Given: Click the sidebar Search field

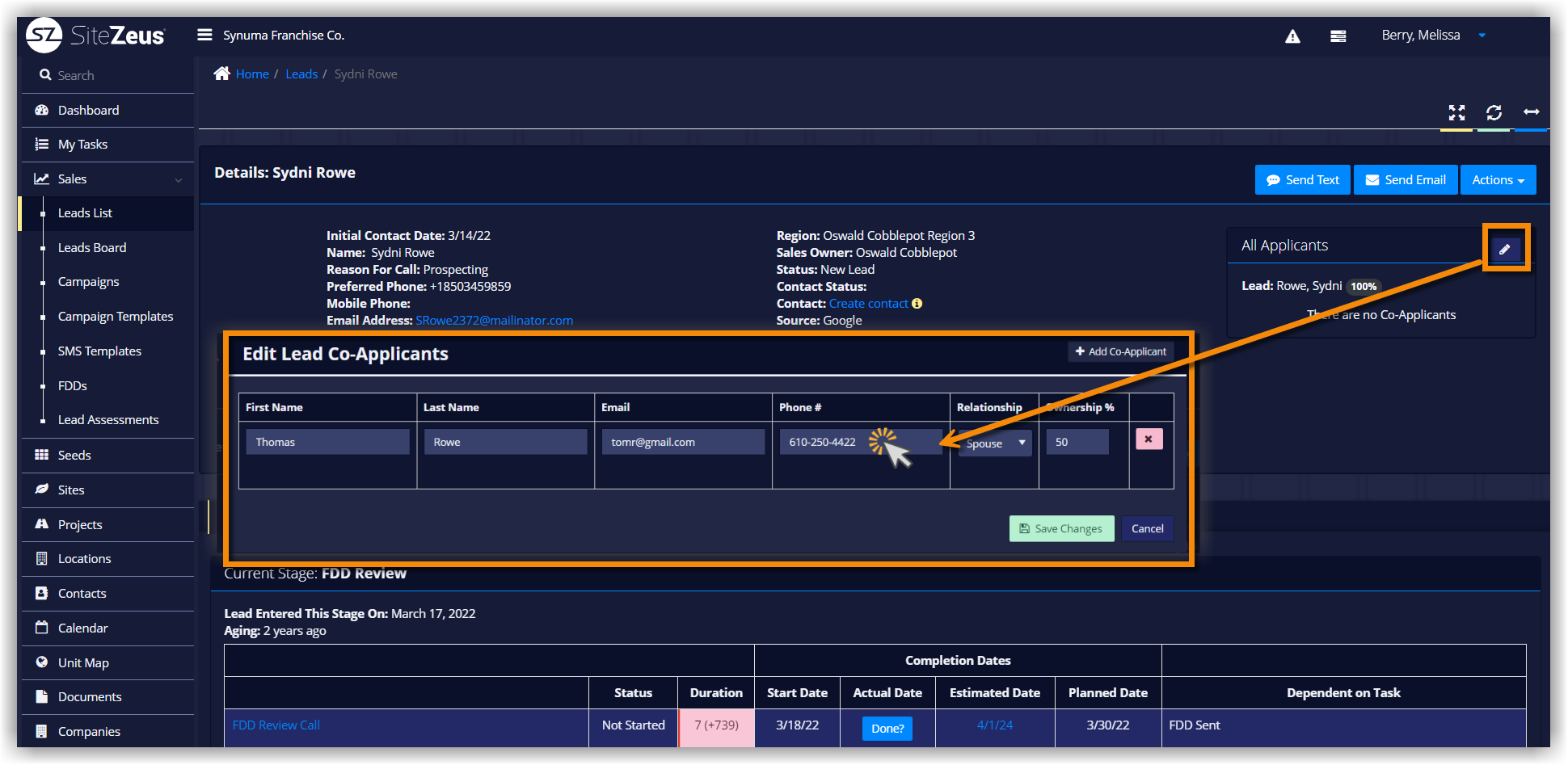Looking at the screenshot, I should (107, 75).
